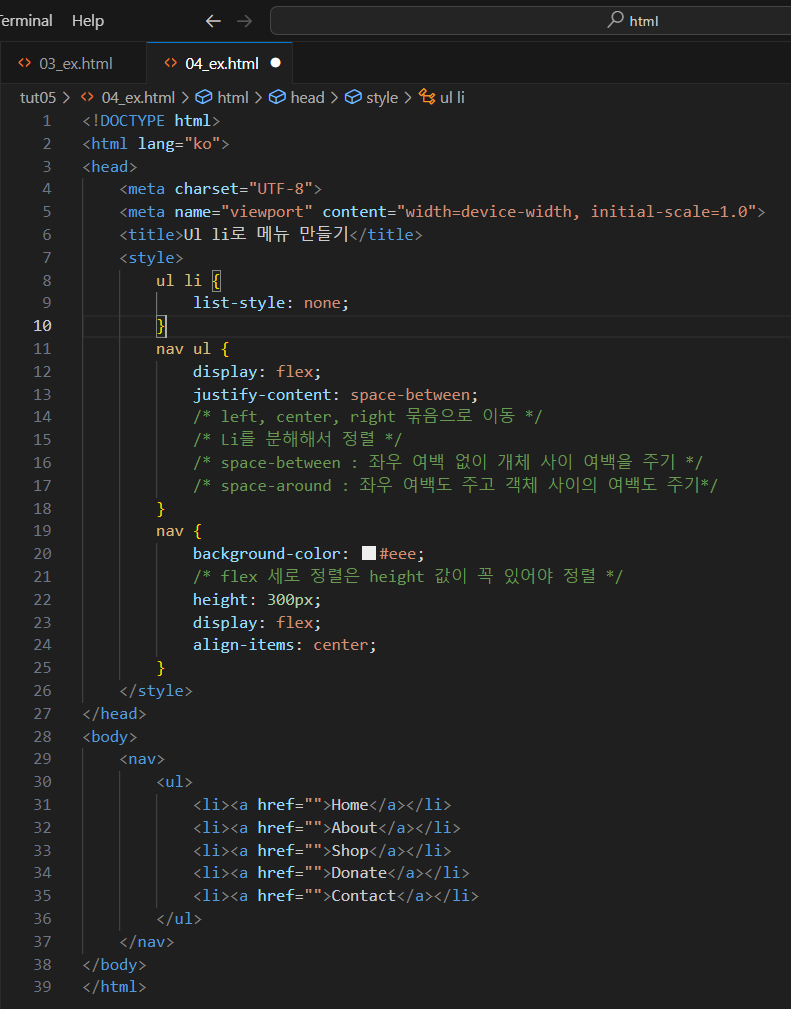Screen dimensions: 791x1009
Task: Click the lang="ko" attribute value
Action: point(202,143)
